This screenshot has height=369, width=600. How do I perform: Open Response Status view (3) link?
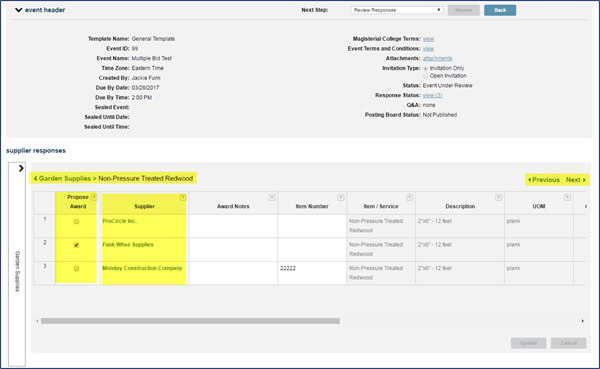(x=432, y=95)
